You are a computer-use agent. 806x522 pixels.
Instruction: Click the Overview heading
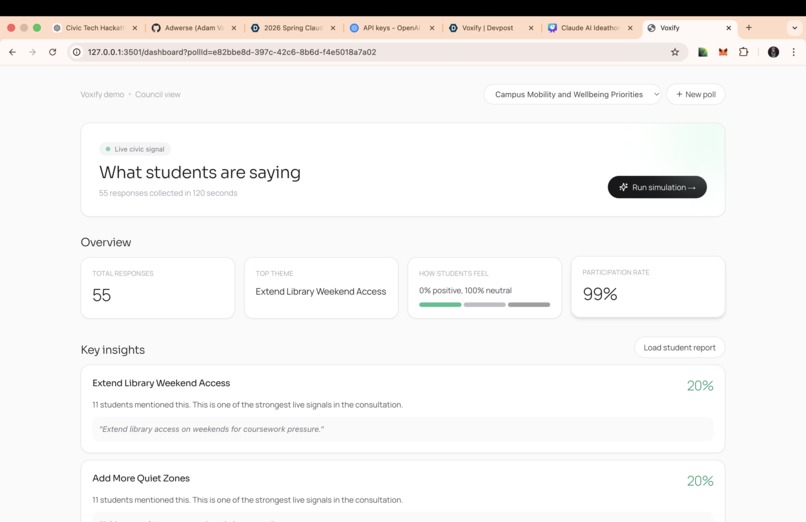pyautogui.click(x=105, y=242)
